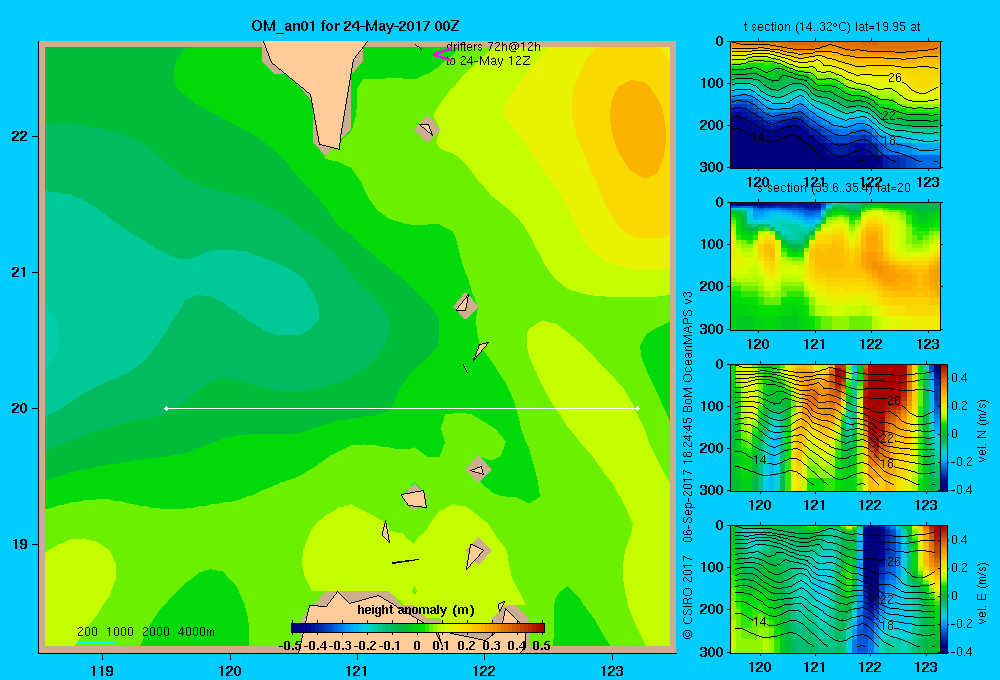Viewport: 1000px width, 680px height.
Task: Open the northward velocity section plot
Action: click(x=835, y=427)
